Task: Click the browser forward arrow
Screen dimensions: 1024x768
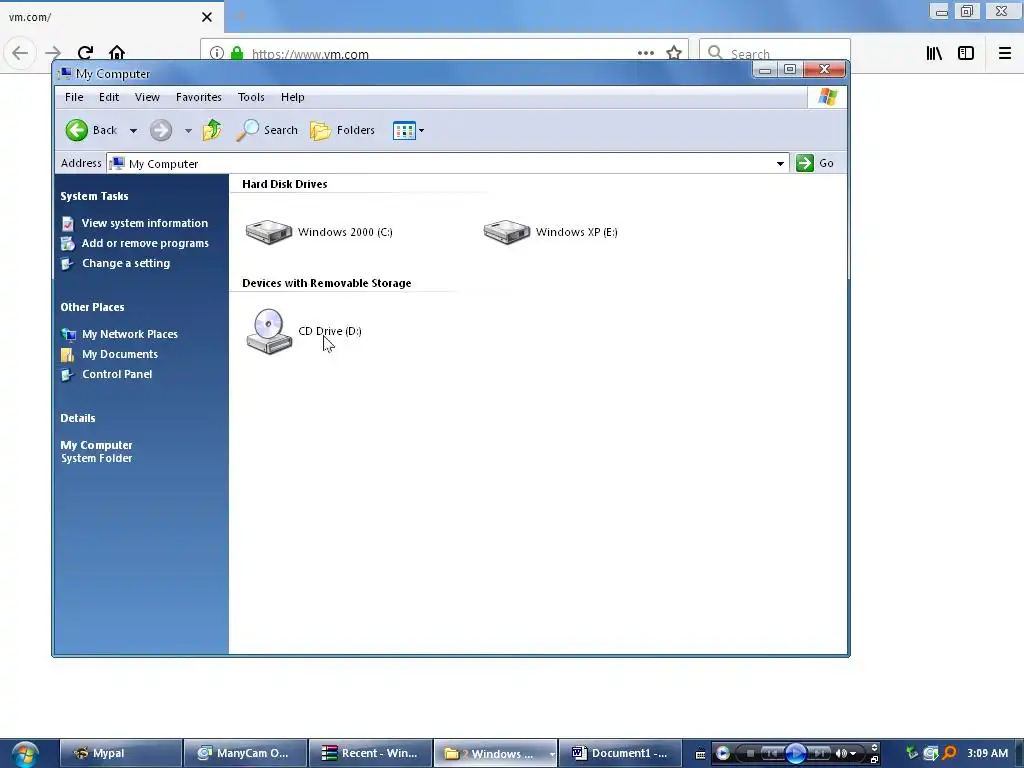Action: point(53,52)
